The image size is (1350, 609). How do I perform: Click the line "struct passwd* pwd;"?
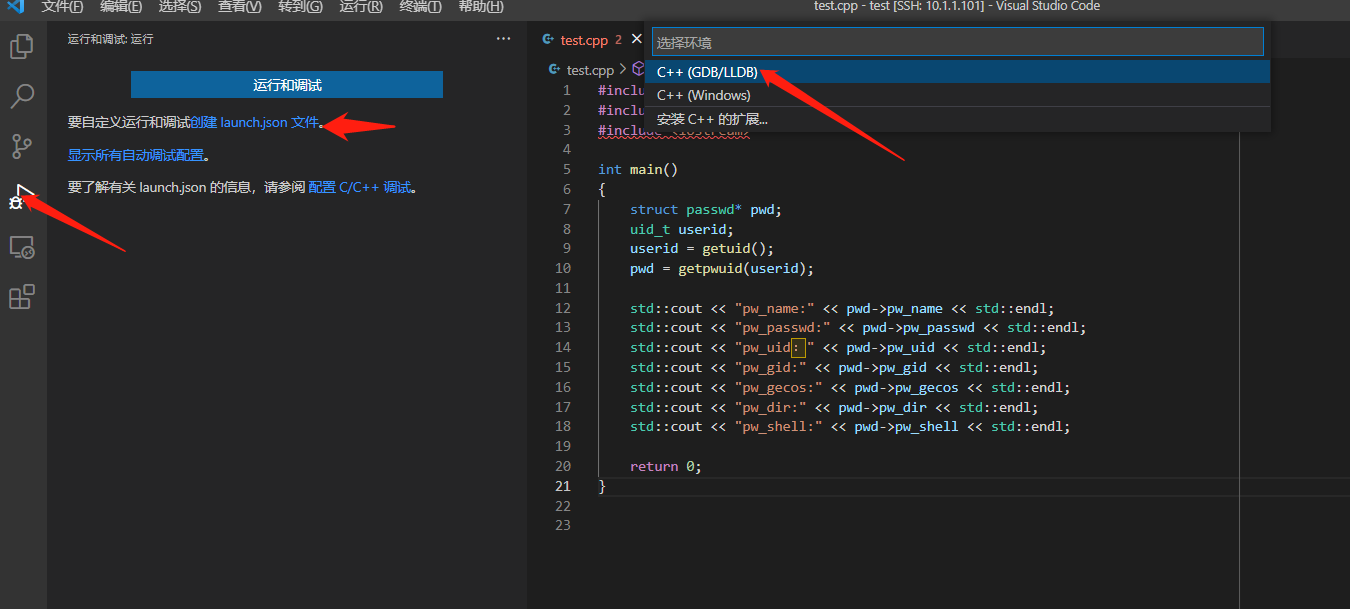point(705,209)
